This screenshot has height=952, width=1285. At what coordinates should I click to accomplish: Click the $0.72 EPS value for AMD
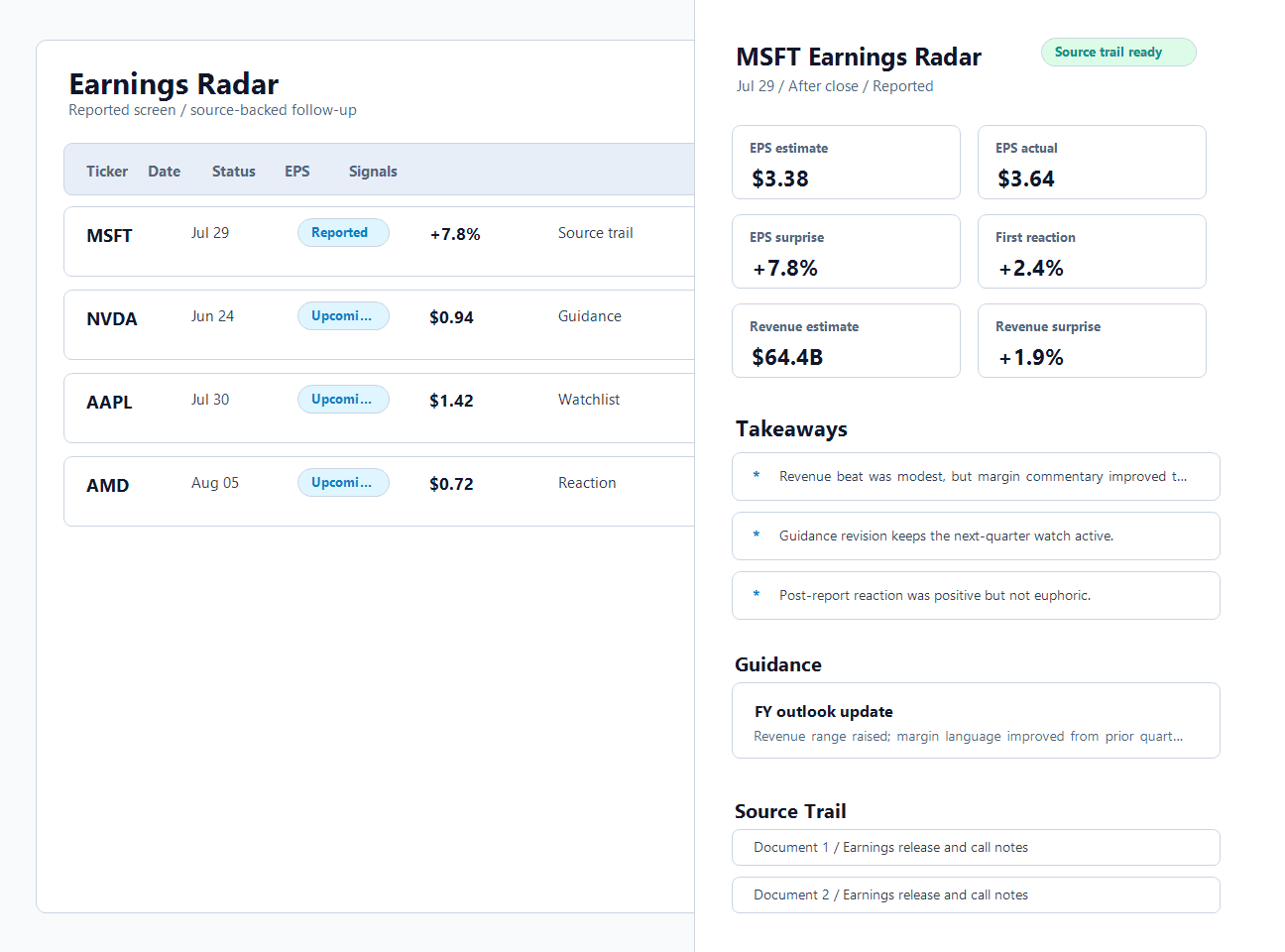pyautogui.click(x=451, y=484)
